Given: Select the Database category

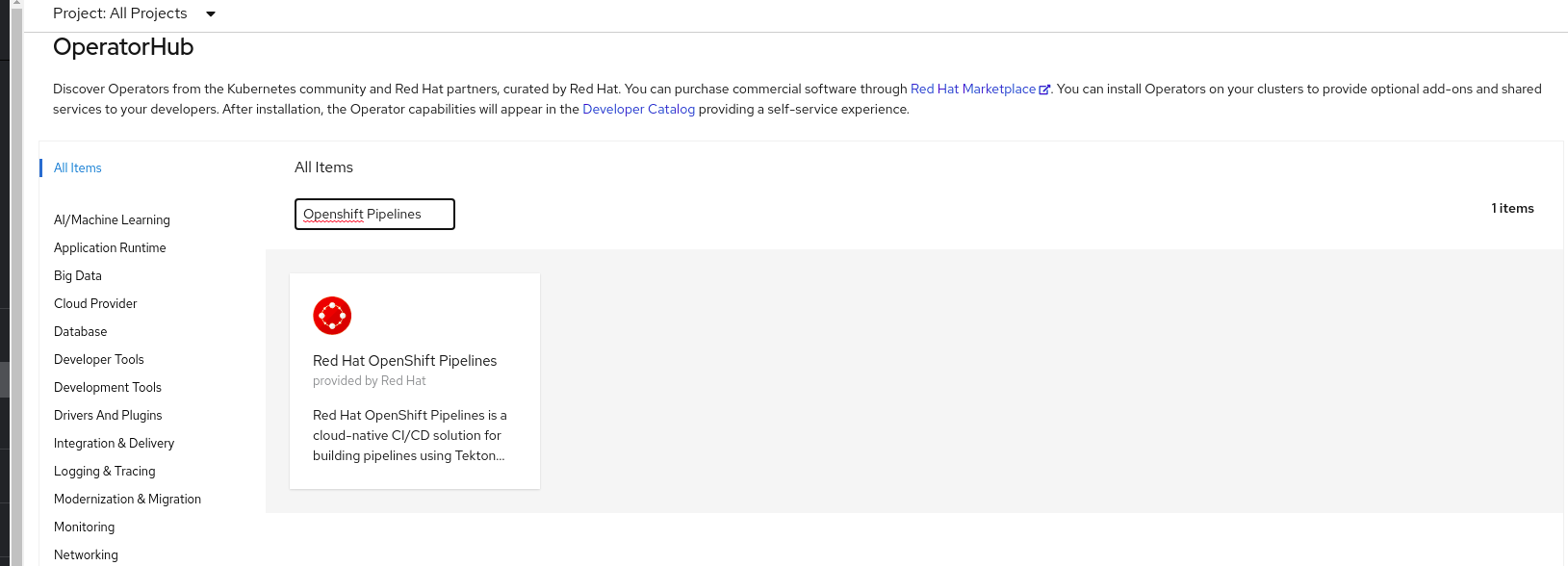Looking at the screenshot, I should [80, 331].
